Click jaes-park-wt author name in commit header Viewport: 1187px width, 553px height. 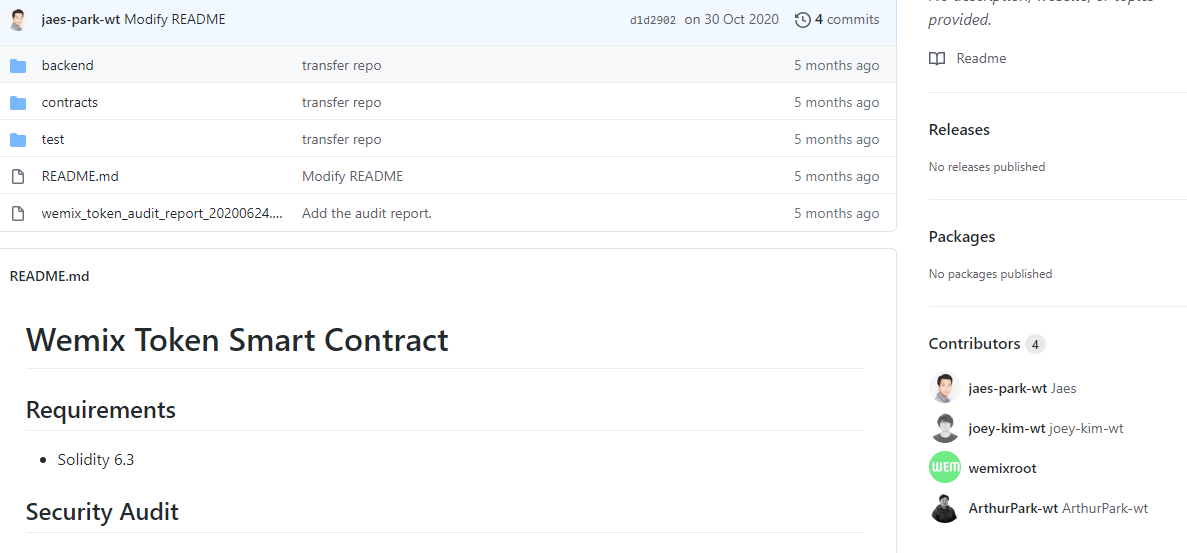(81, 20)
